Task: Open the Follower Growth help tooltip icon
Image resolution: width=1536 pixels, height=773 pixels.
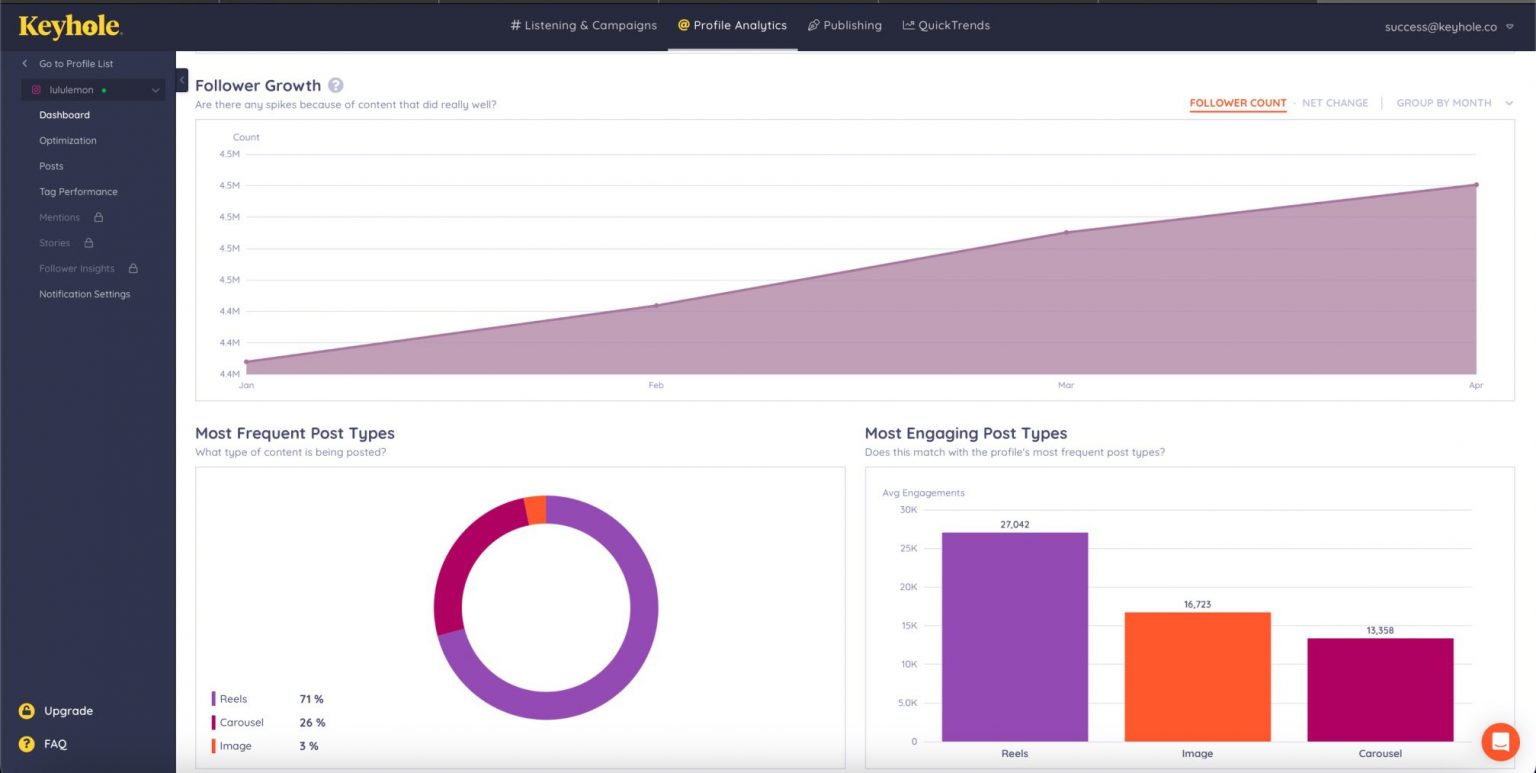Action: [336, 85]
